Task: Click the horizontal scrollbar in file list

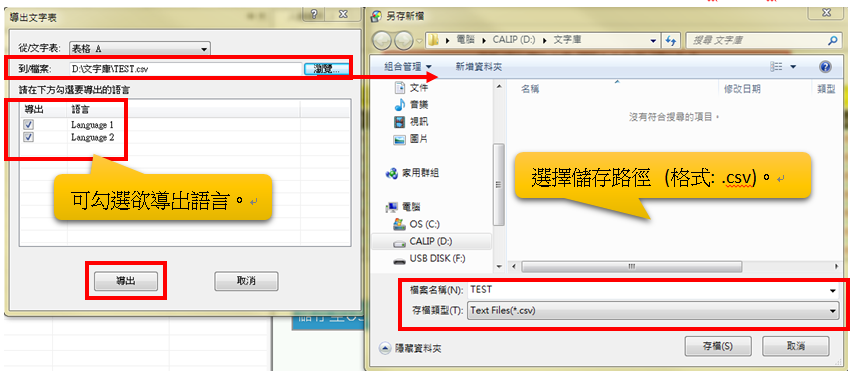Action: coord(631,266)
